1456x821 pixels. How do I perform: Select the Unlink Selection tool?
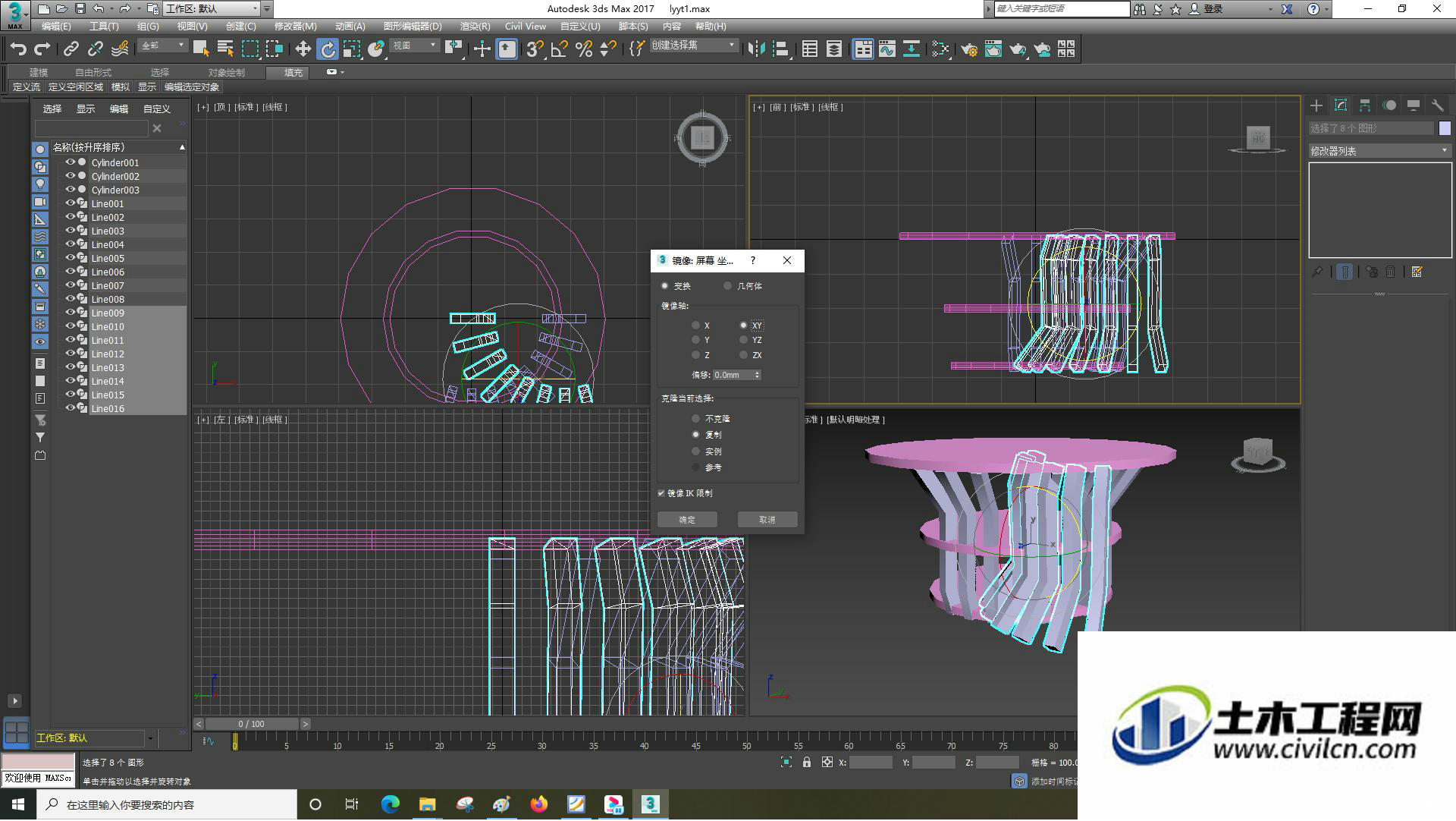pos(95,49)
